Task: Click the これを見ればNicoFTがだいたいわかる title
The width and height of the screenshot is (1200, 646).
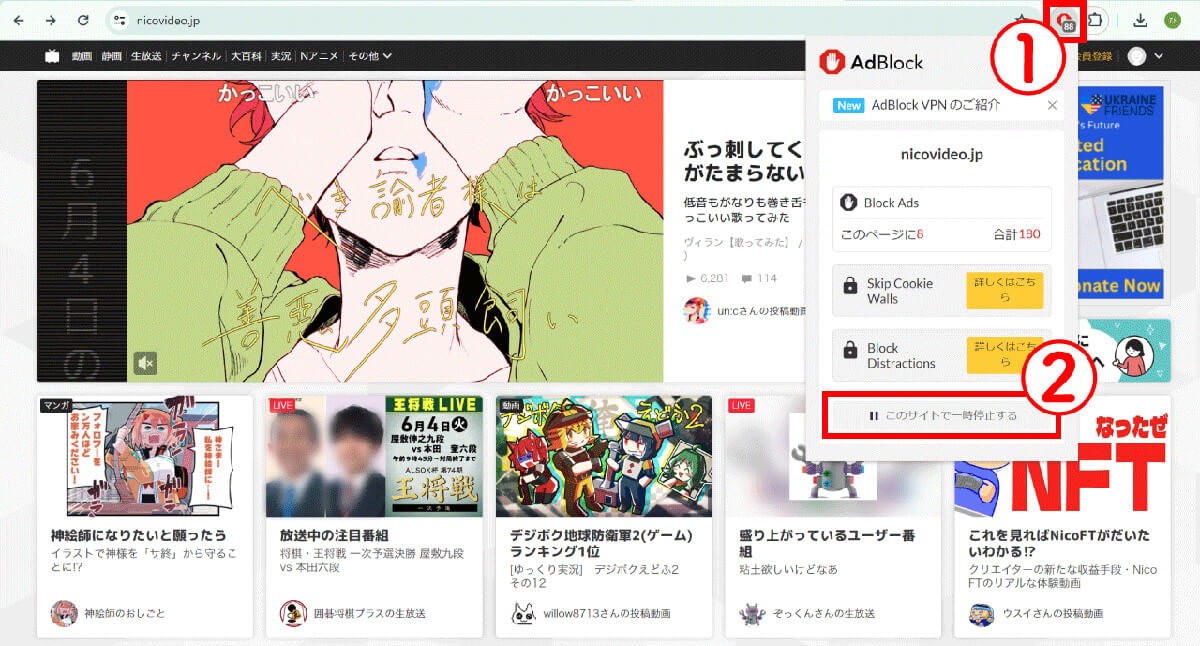Action: coord(1058,544)
